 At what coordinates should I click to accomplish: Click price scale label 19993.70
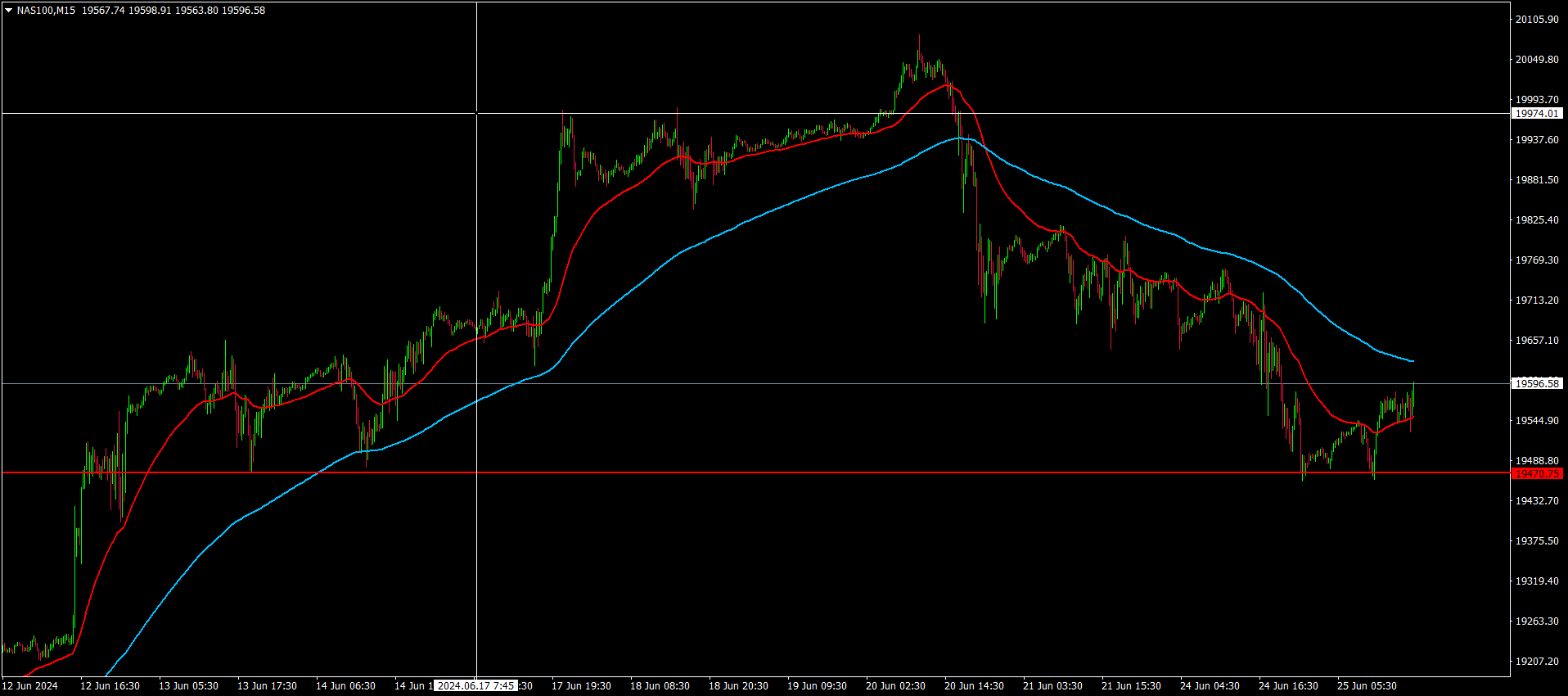(x=1537, y=99)
